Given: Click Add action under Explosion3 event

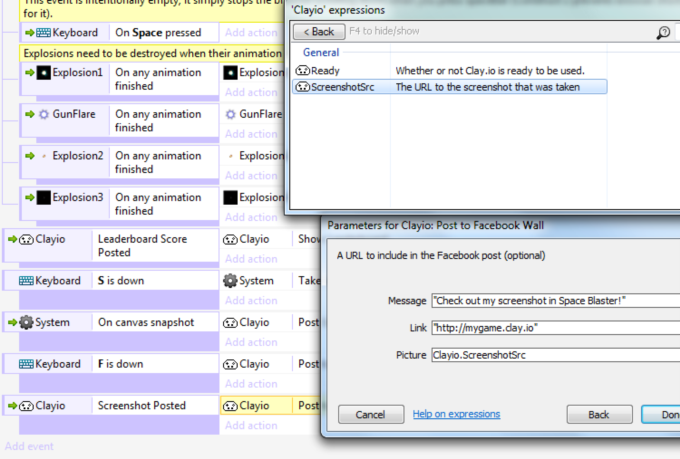Looking at the screenshot, I should click(x=251, y=217).
